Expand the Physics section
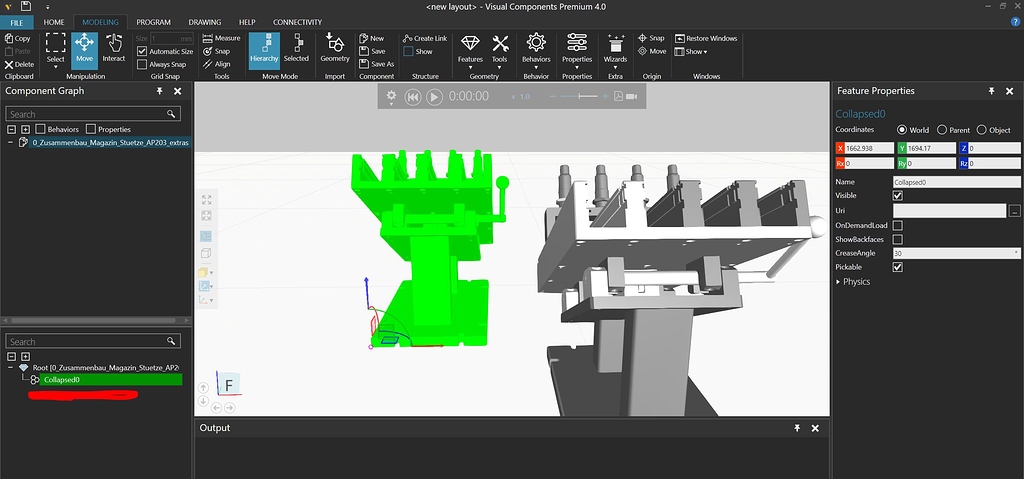The image size is (1024, 479). pyautogui.click(x=840, y=282)
